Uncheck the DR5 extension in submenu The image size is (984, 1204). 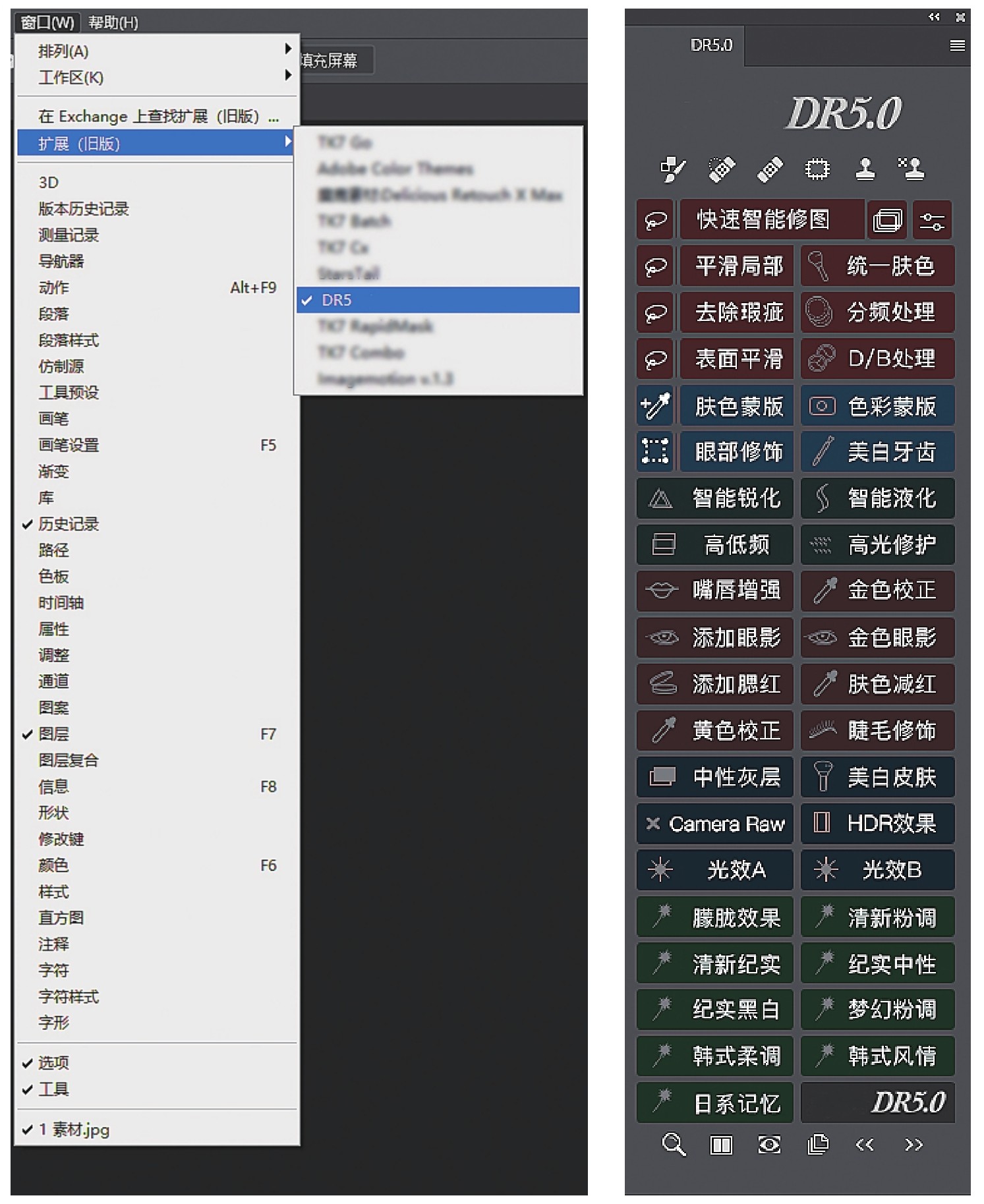pyautogui.click(x=336, y=301)
